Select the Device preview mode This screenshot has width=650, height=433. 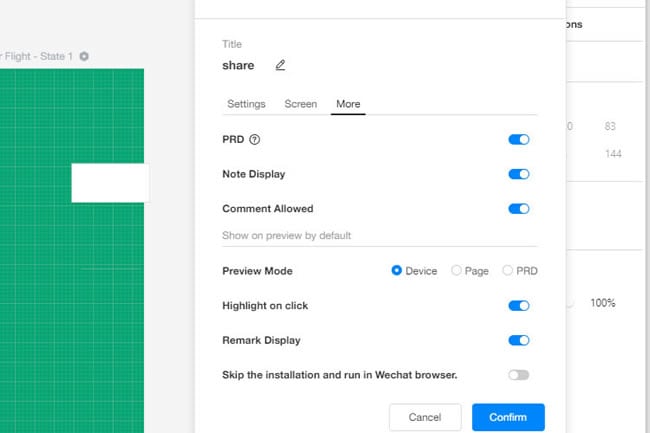pyautogui.click(x=396, y=271)
